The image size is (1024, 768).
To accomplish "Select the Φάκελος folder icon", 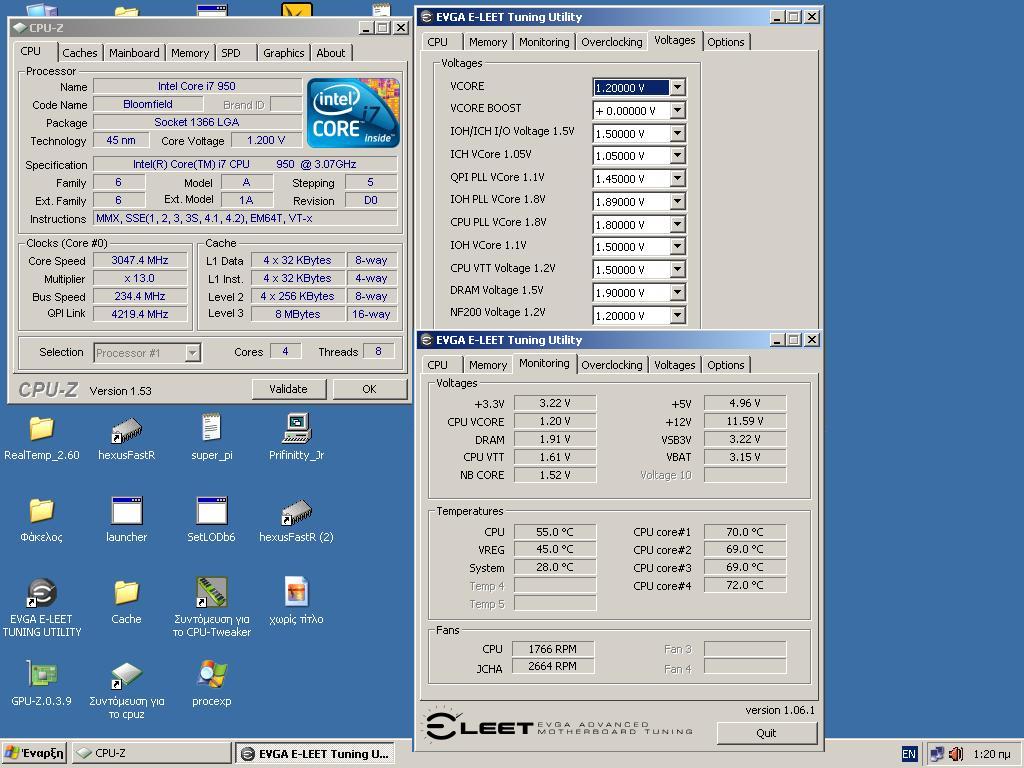I will click(x=41, y=511).
